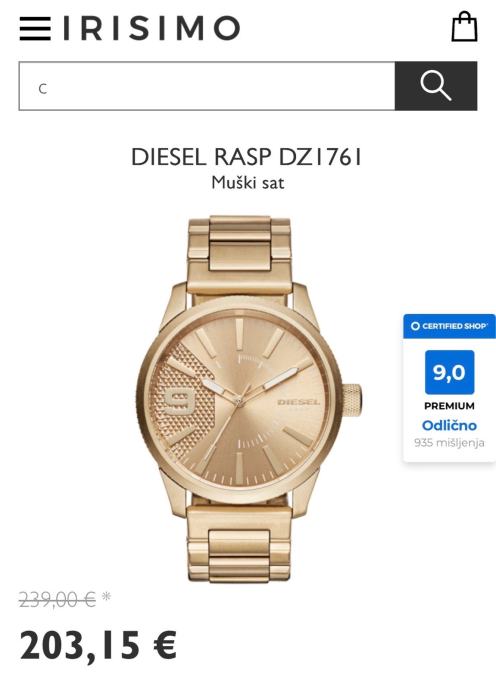Click the Muški sat subtitle
Image resolution: width=496 pixels, height=690 pixels.
click(248, 183)
